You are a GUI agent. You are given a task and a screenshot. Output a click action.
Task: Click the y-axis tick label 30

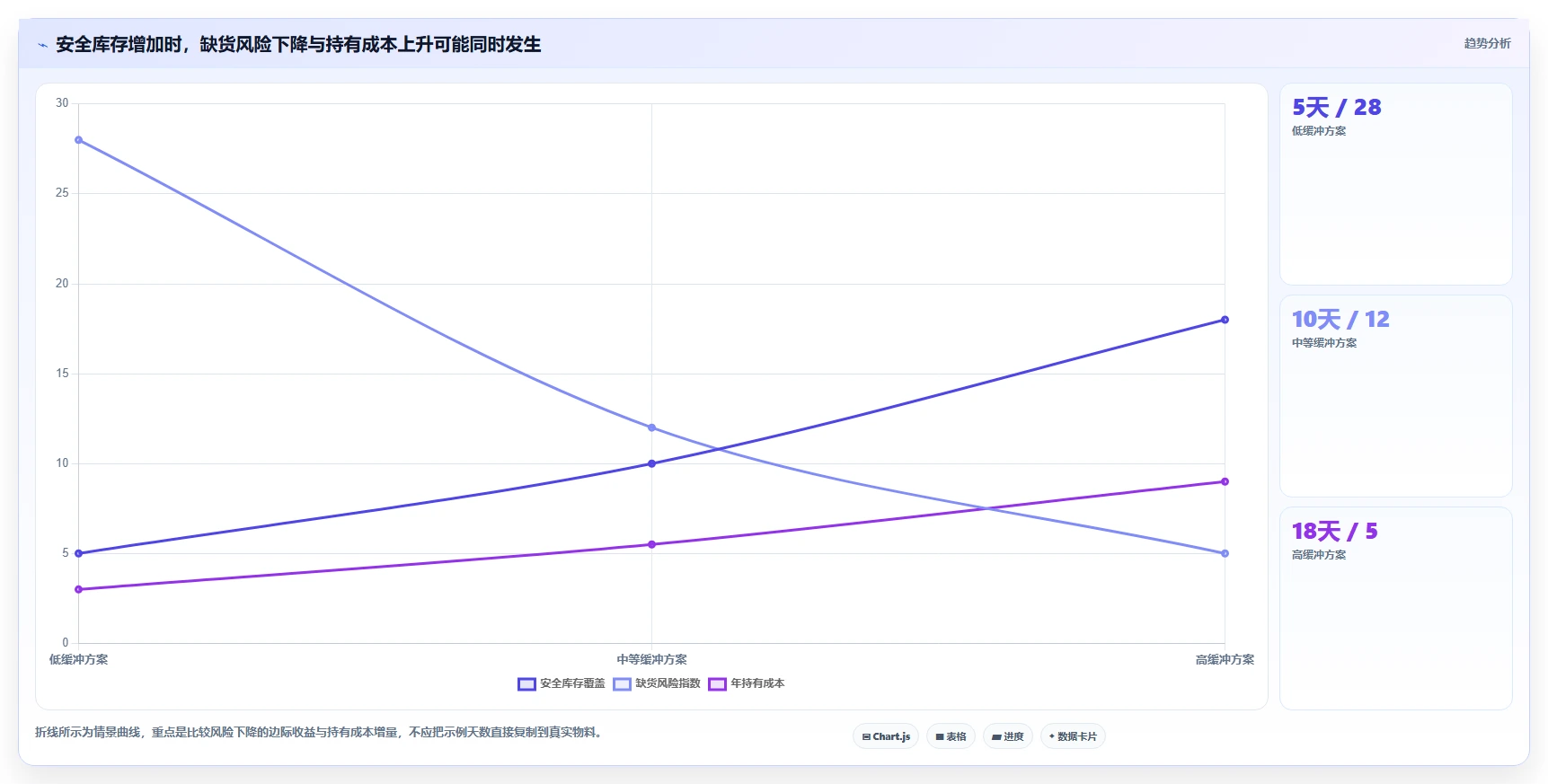(x=62, y=103)
